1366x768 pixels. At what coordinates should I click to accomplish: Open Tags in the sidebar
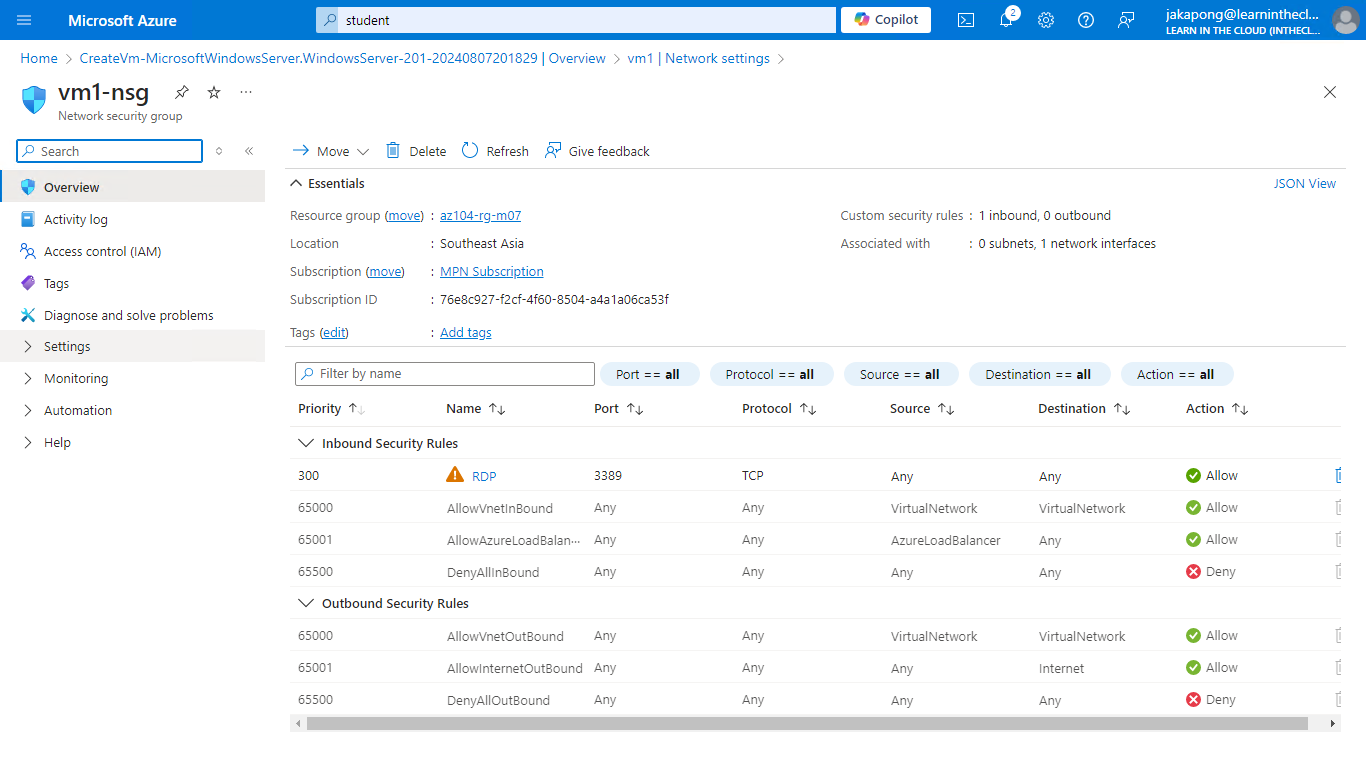coord(132,283)
